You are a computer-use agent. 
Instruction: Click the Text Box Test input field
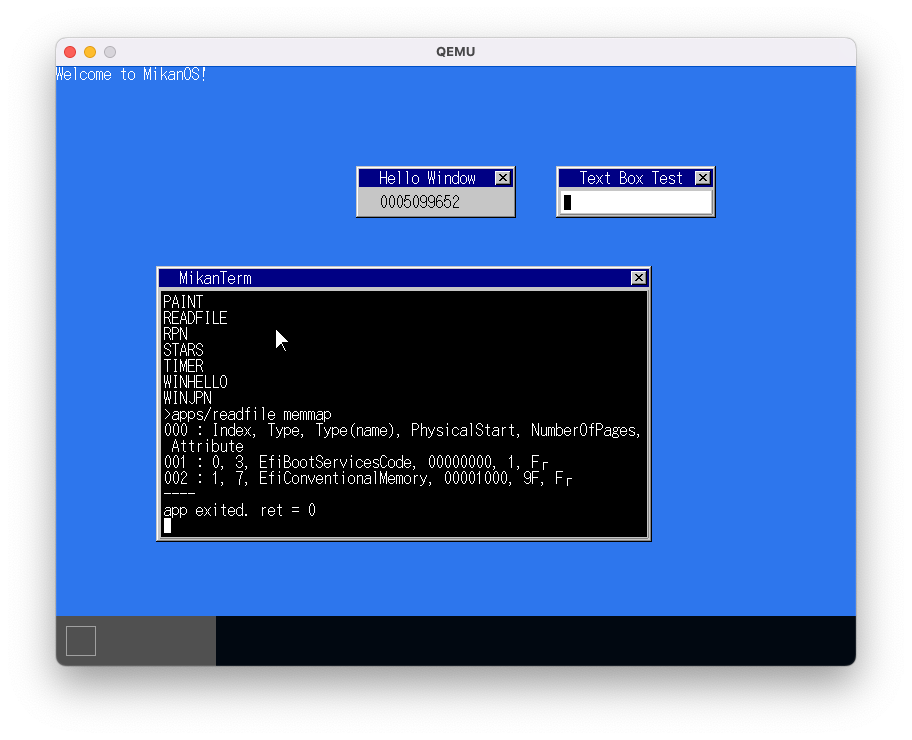[636, 202]
